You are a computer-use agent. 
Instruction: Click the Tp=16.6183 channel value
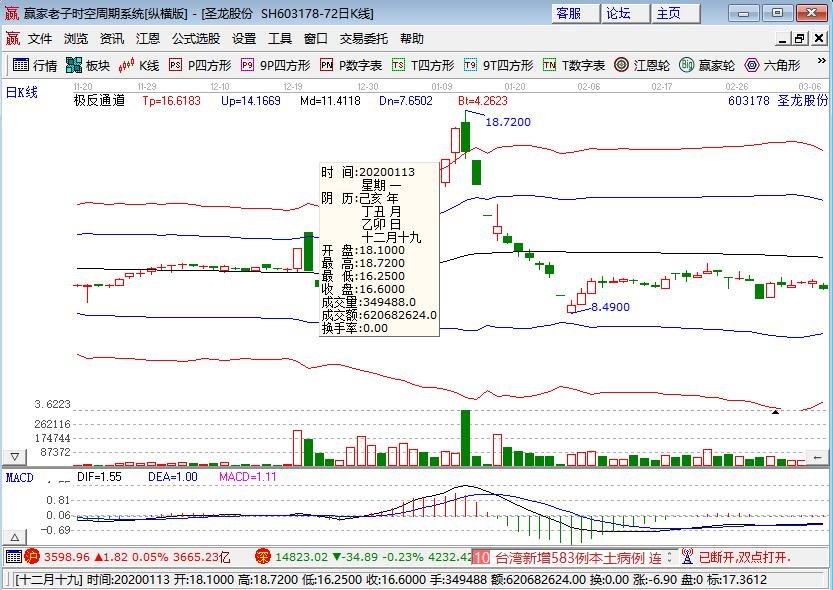point(172,101)
